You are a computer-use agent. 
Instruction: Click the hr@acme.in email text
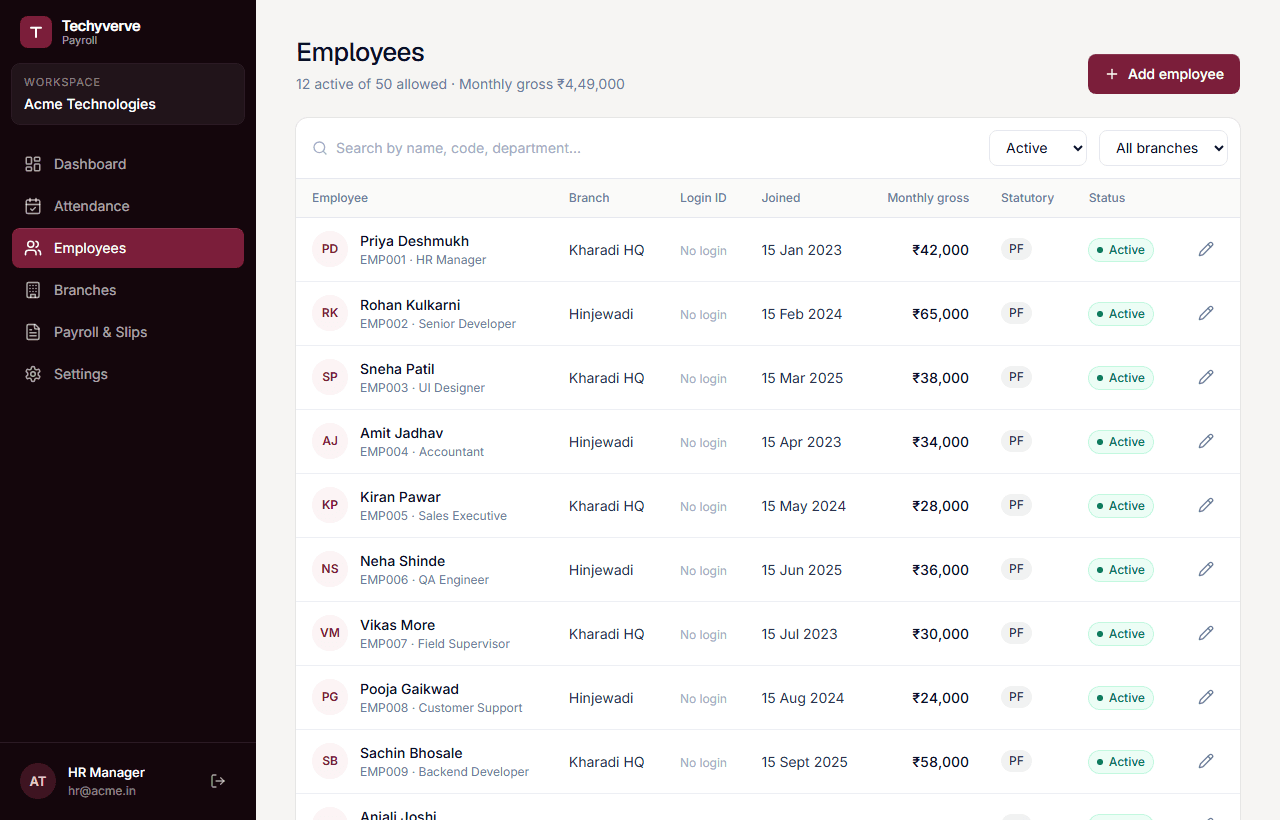point(102,791)
